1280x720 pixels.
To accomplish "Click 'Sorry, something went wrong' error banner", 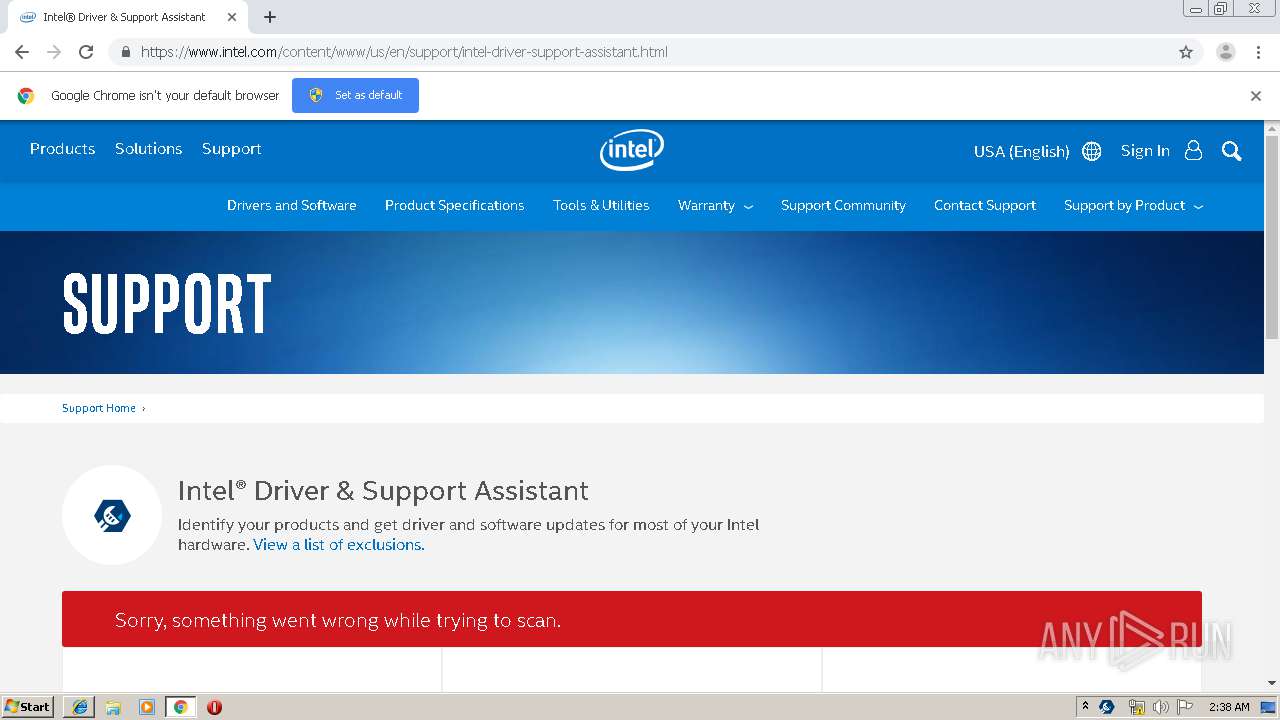I will 632,619.
